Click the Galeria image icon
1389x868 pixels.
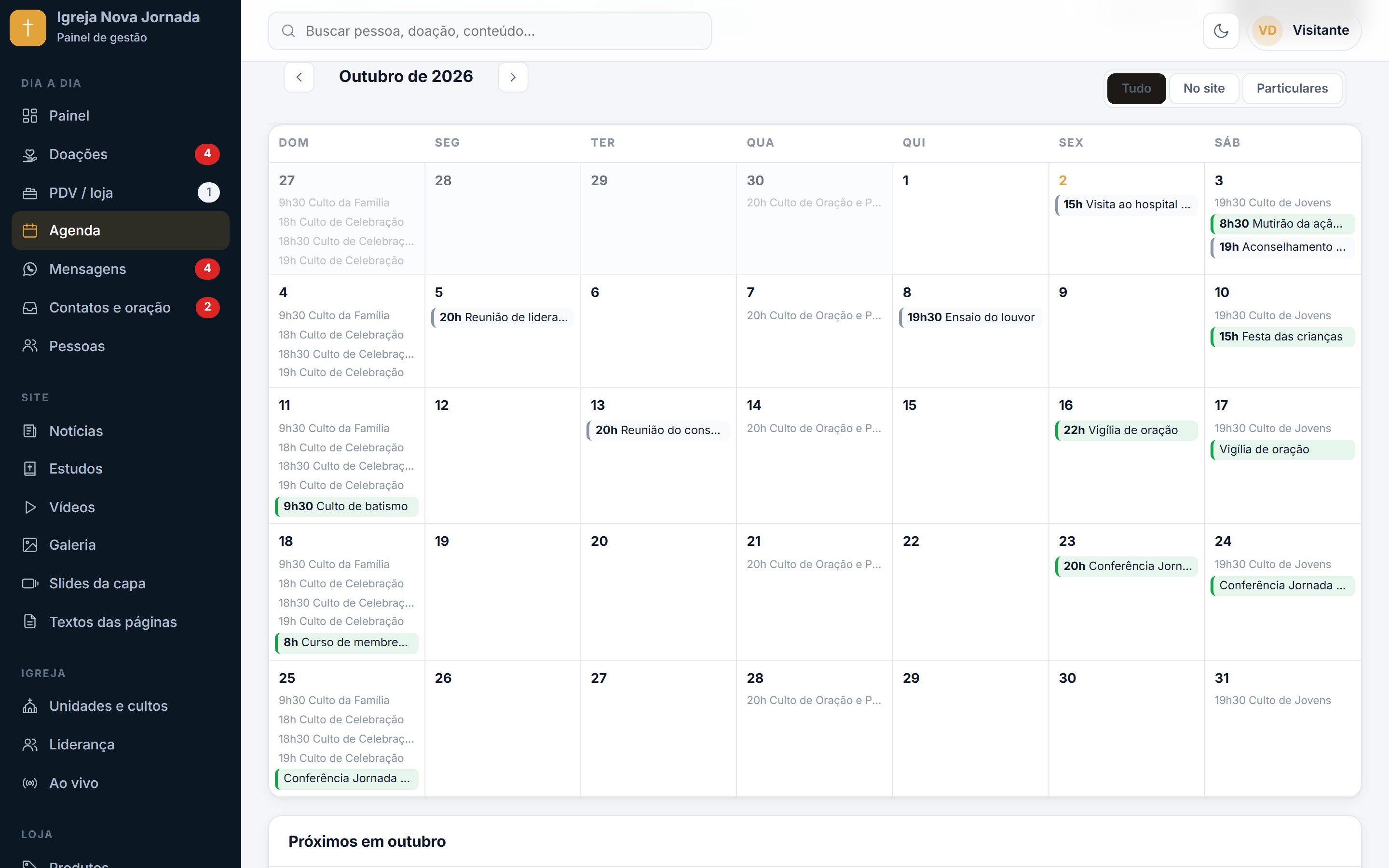click(x=30, y=545)
